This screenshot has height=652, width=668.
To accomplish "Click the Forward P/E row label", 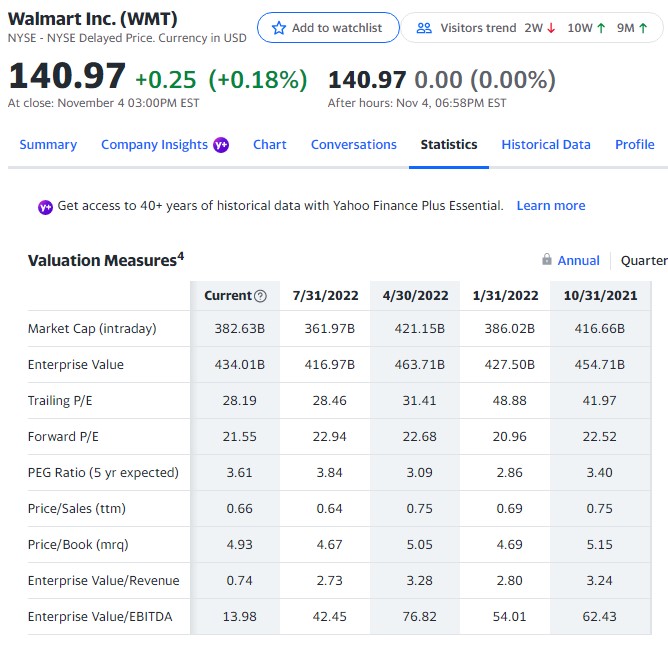I will (x=63, y=437).
